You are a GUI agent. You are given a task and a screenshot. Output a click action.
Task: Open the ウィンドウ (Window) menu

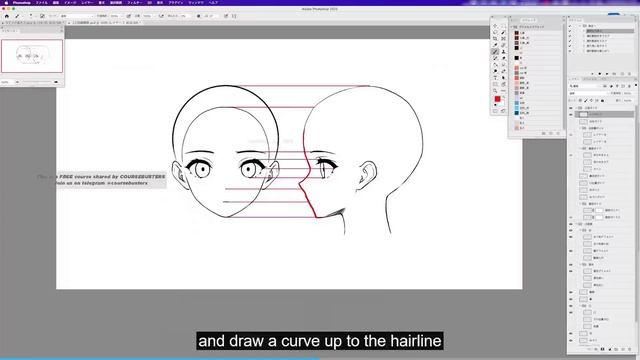tap(196, 2)
